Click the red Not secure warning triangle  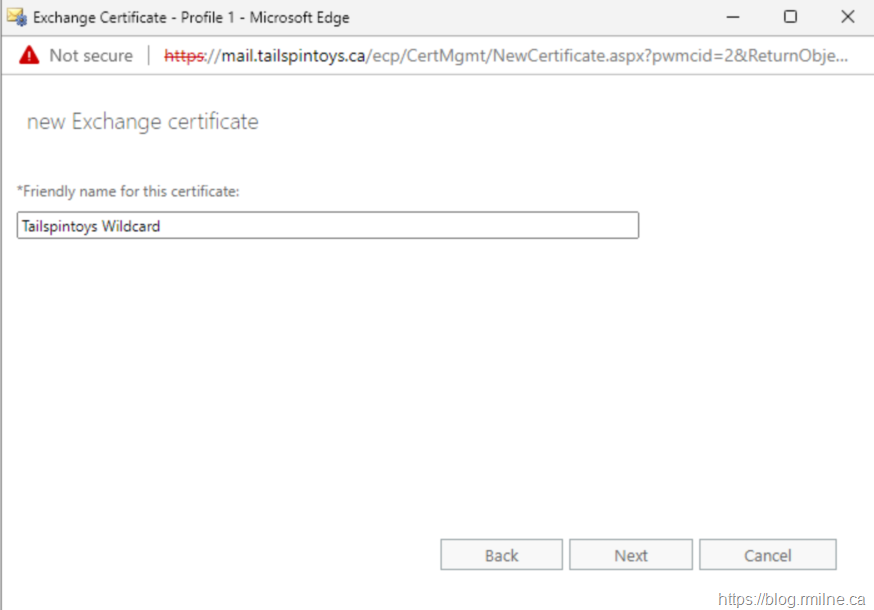[29, 56]
